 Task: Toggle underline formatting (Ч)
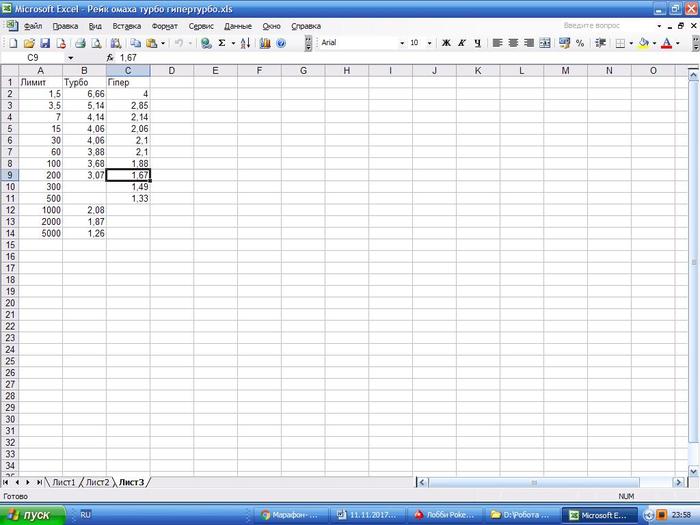(x=477, y=43)
